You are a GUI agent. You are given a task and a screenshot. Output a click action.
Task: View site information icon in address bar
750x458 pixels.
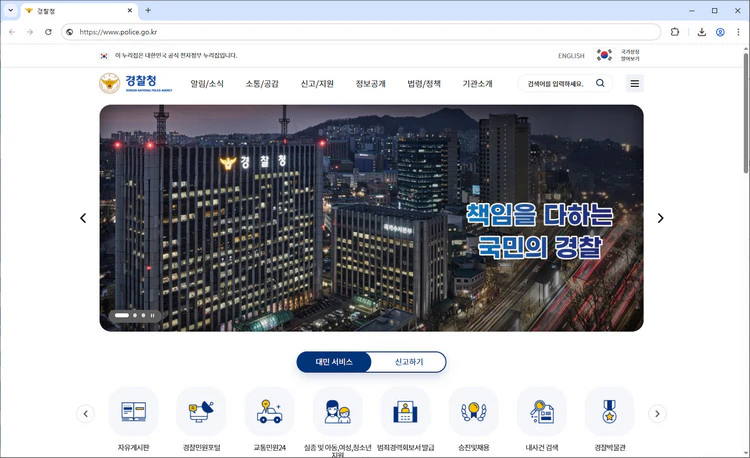pos(70,32)
